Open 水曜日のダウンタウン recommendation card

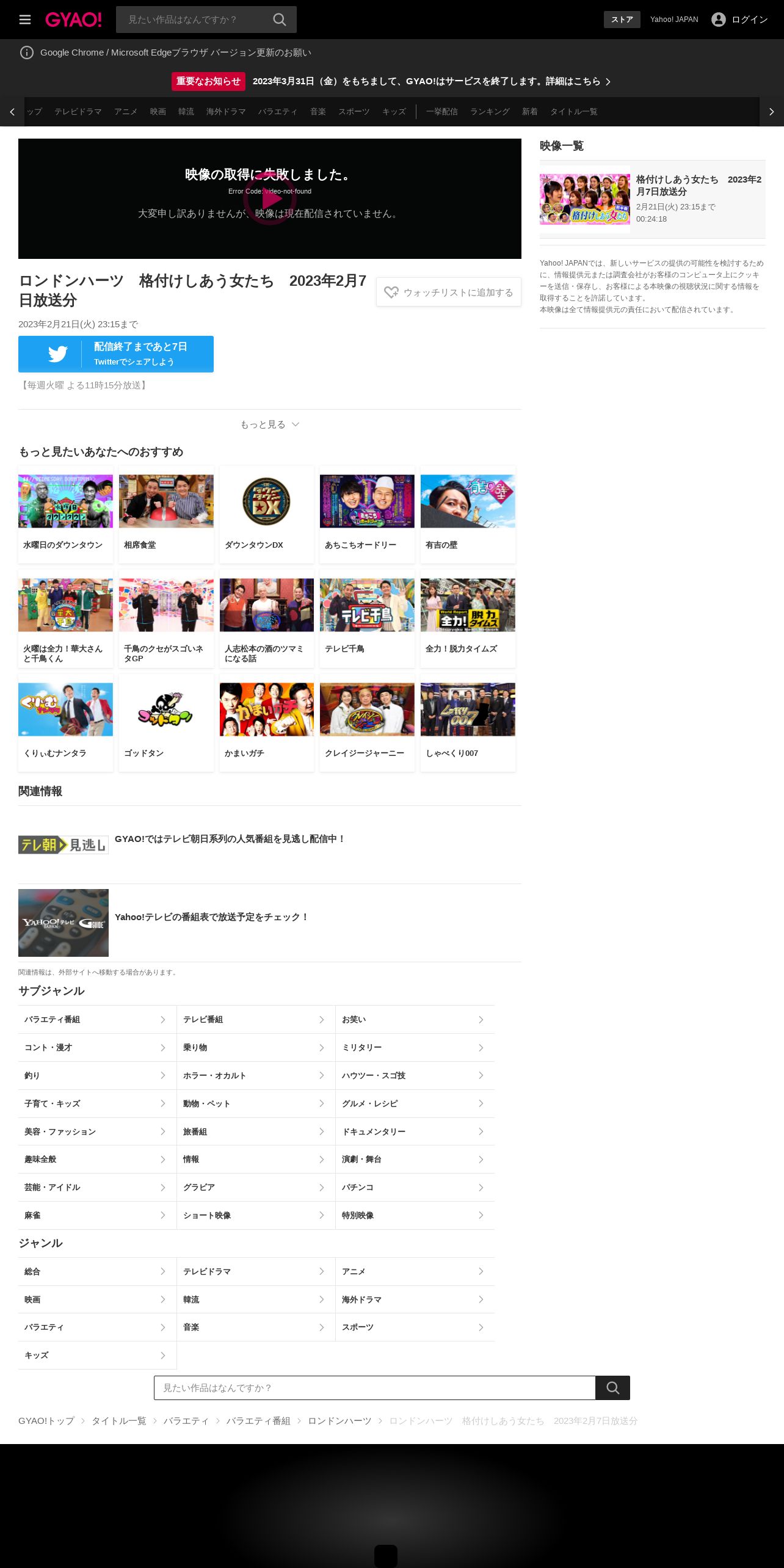coord(65,515)
